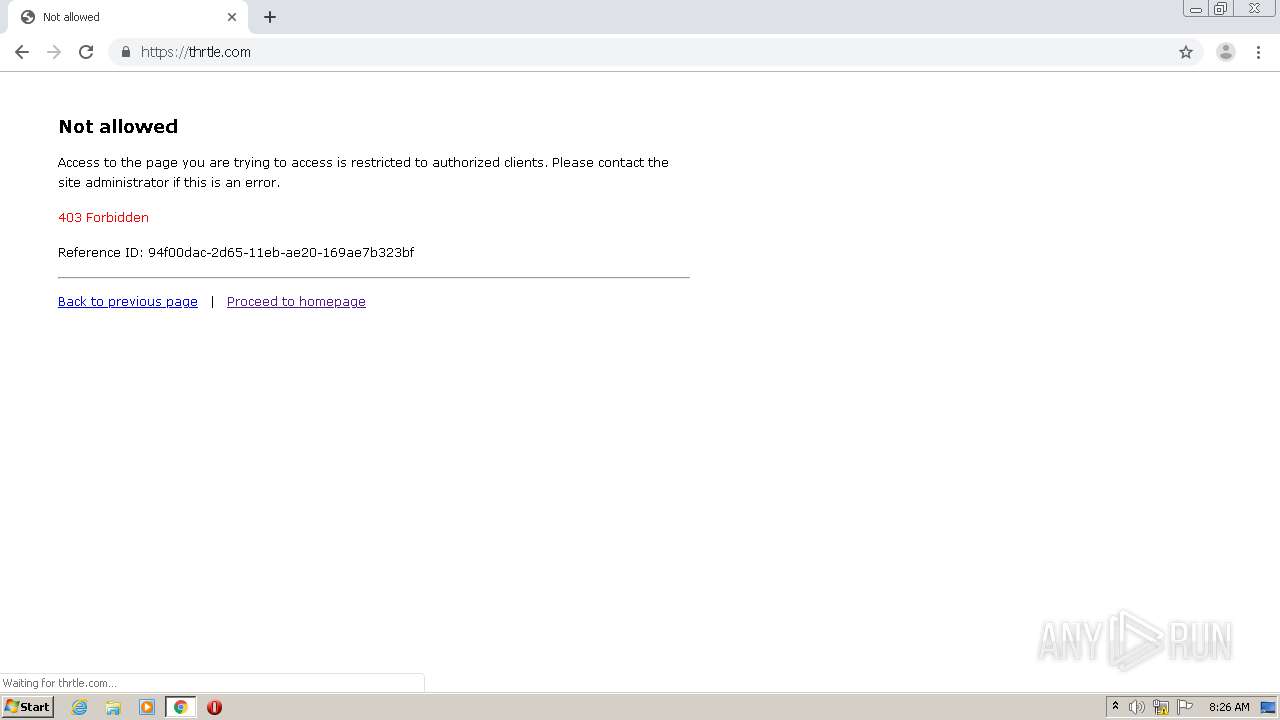This screenshot has width=1280, height=720.
Task: Reload the page with the refresh icon
Action: click(86, 52)
